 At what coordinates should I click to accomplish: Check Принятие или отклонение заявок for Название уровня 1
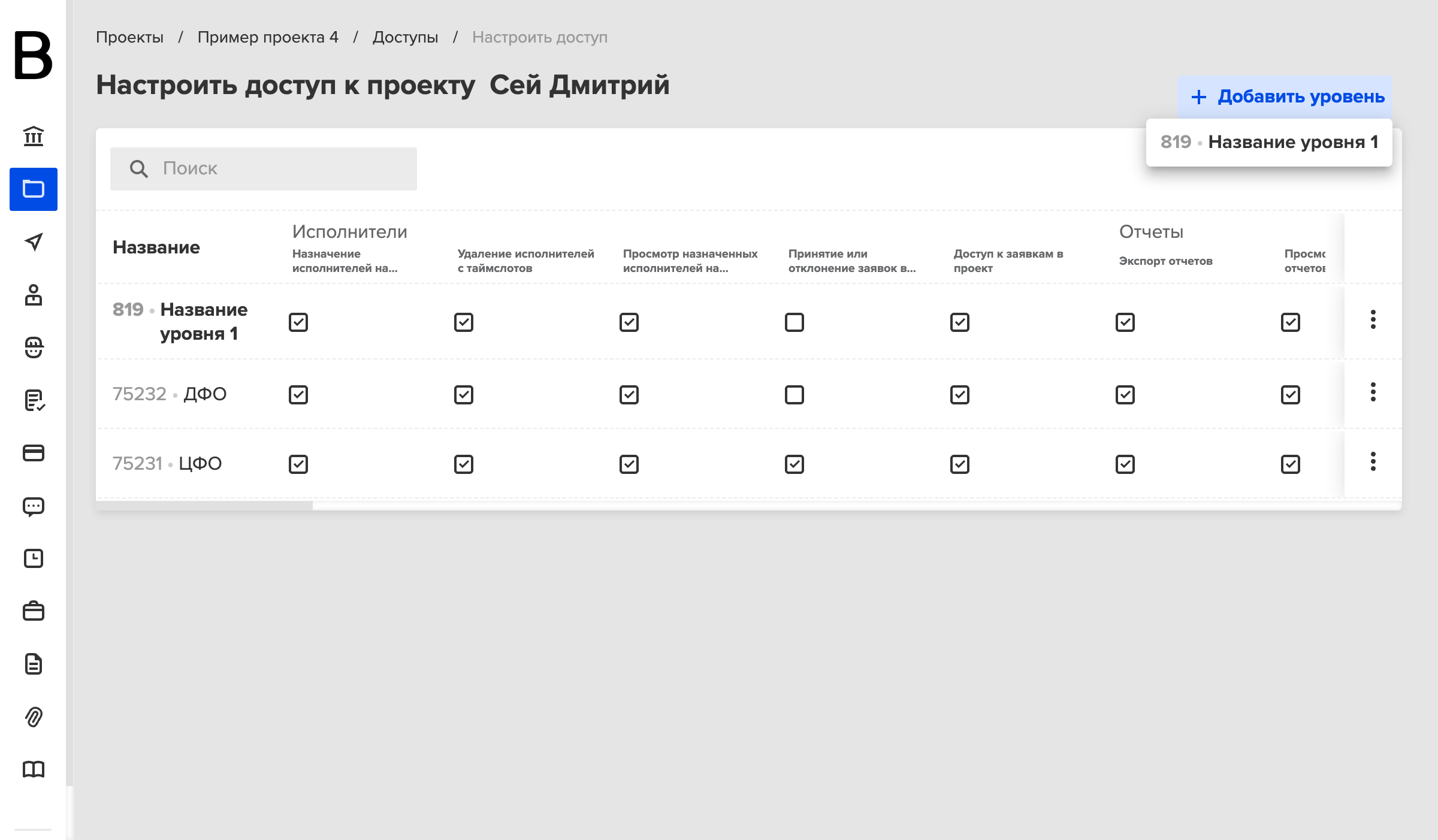pos(794,322)
